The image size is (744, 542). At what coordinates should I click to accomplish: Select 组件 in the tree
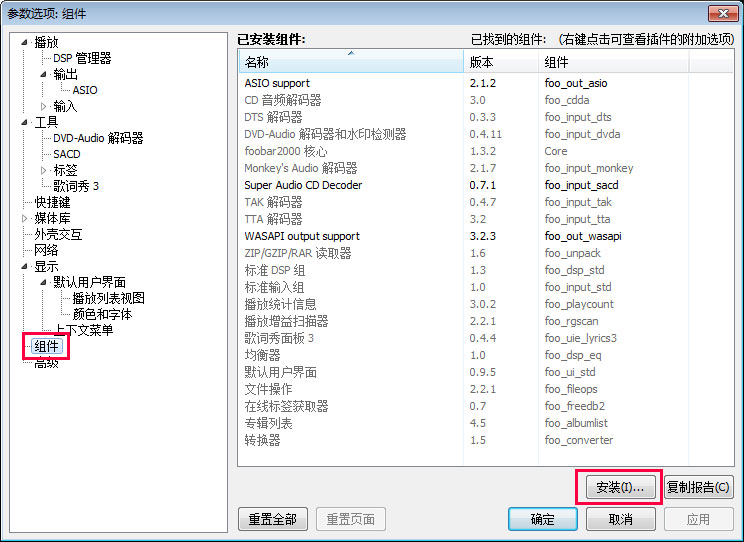click(x=46, y=346)
